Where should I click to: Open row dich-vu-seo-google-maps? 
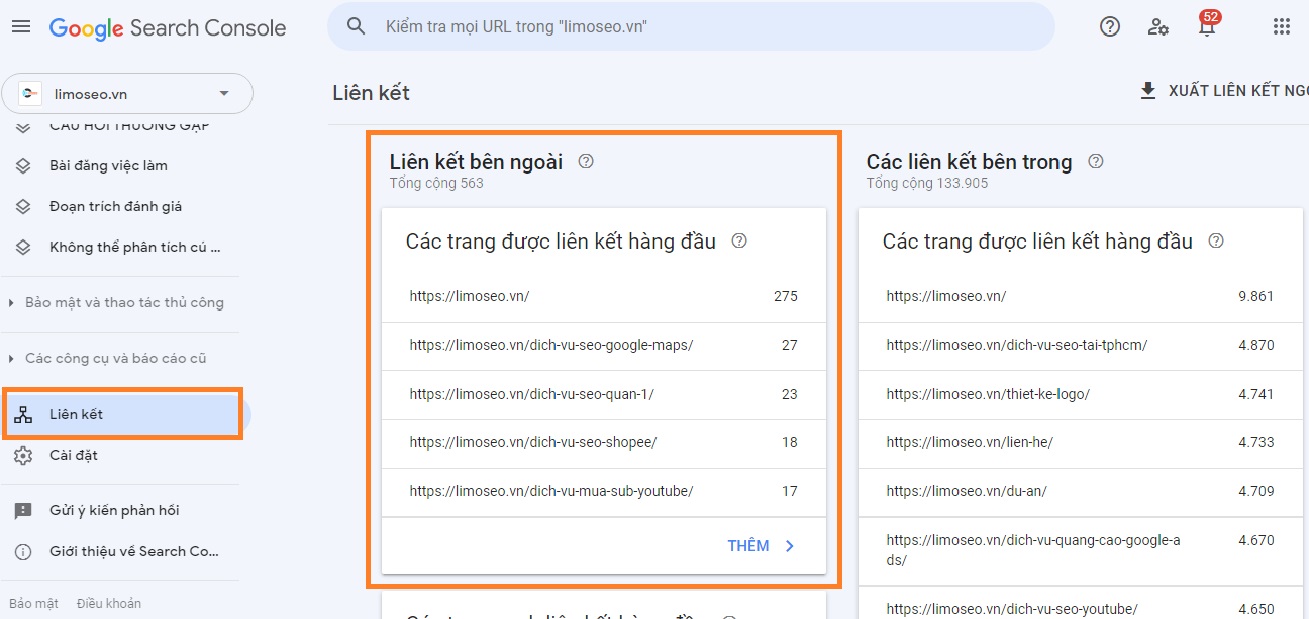tap(604, 345)
